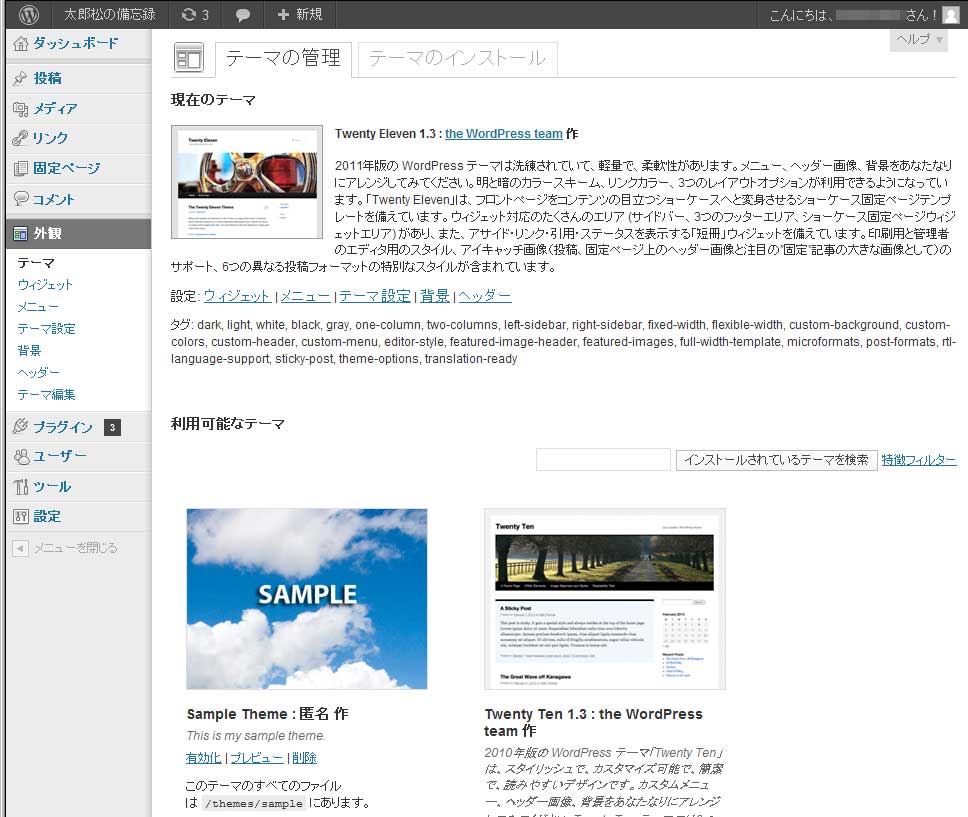This screenshot has height=817, width=968.
Task: Click the コメント speech bubble icon
Action: pyautogui.click(x=20, y=199)
